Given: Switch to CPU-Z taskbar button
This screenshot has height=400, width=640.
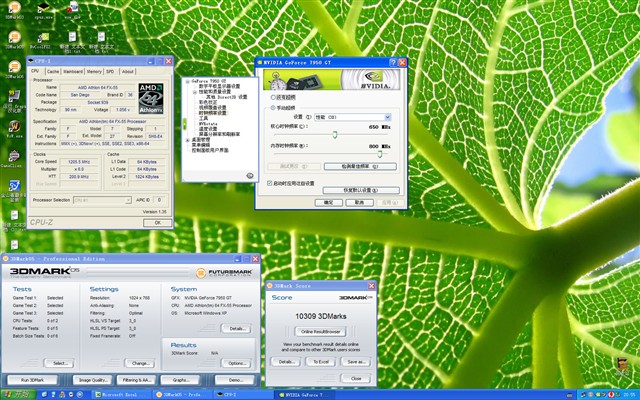Looking at the screenshot, I should coord(243,395).
